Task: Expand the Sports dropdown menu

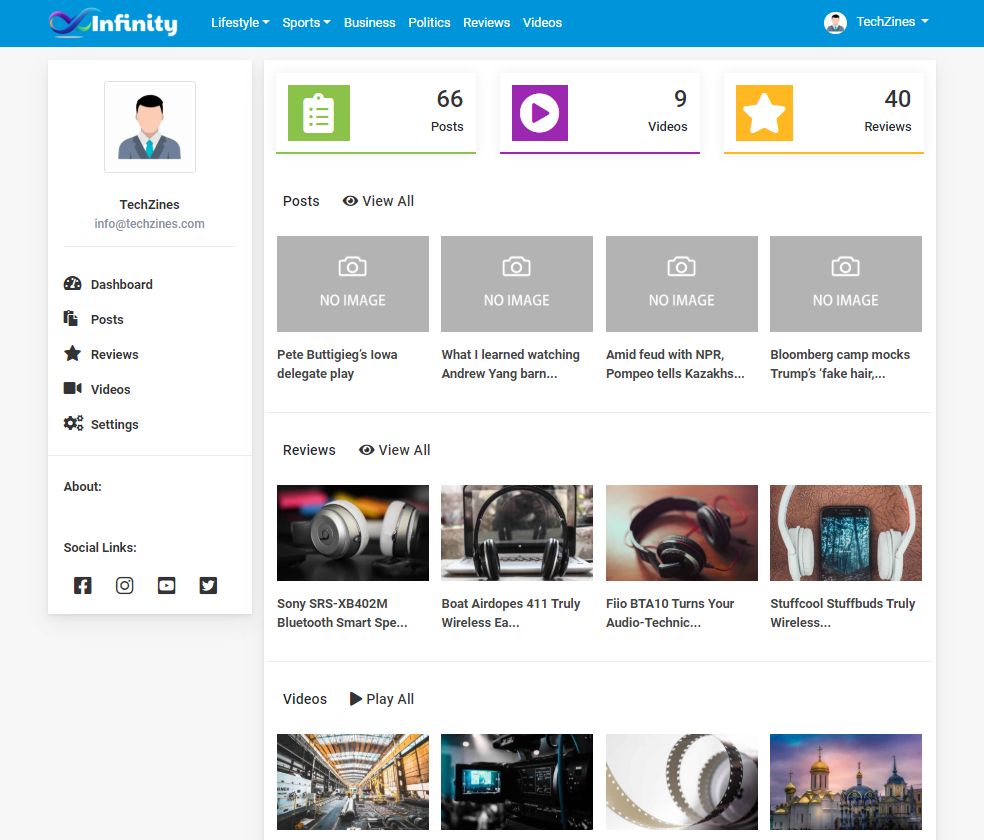Action: point(306,22)
